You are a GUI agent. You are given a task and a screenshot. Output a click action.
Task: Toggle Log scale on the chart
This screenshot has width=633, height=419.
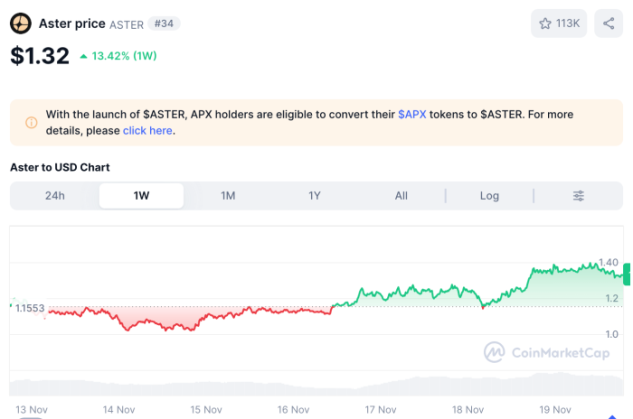(489, 196)
